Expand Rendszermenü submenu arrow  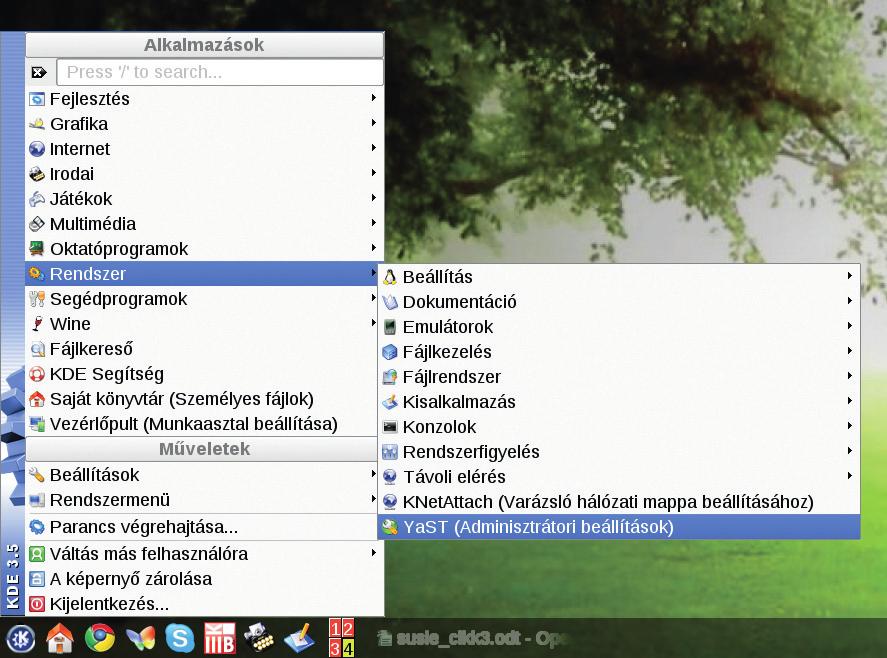pyautogui.click(x=374, y=498)
